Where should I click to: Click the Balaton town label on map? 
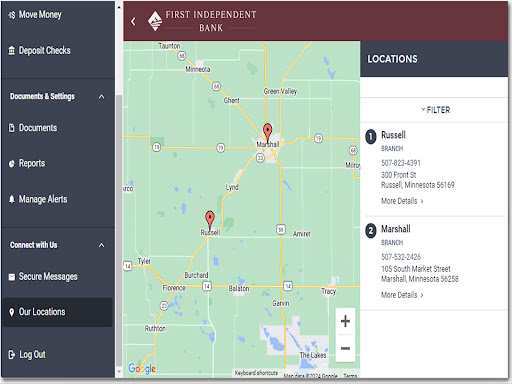239,289
